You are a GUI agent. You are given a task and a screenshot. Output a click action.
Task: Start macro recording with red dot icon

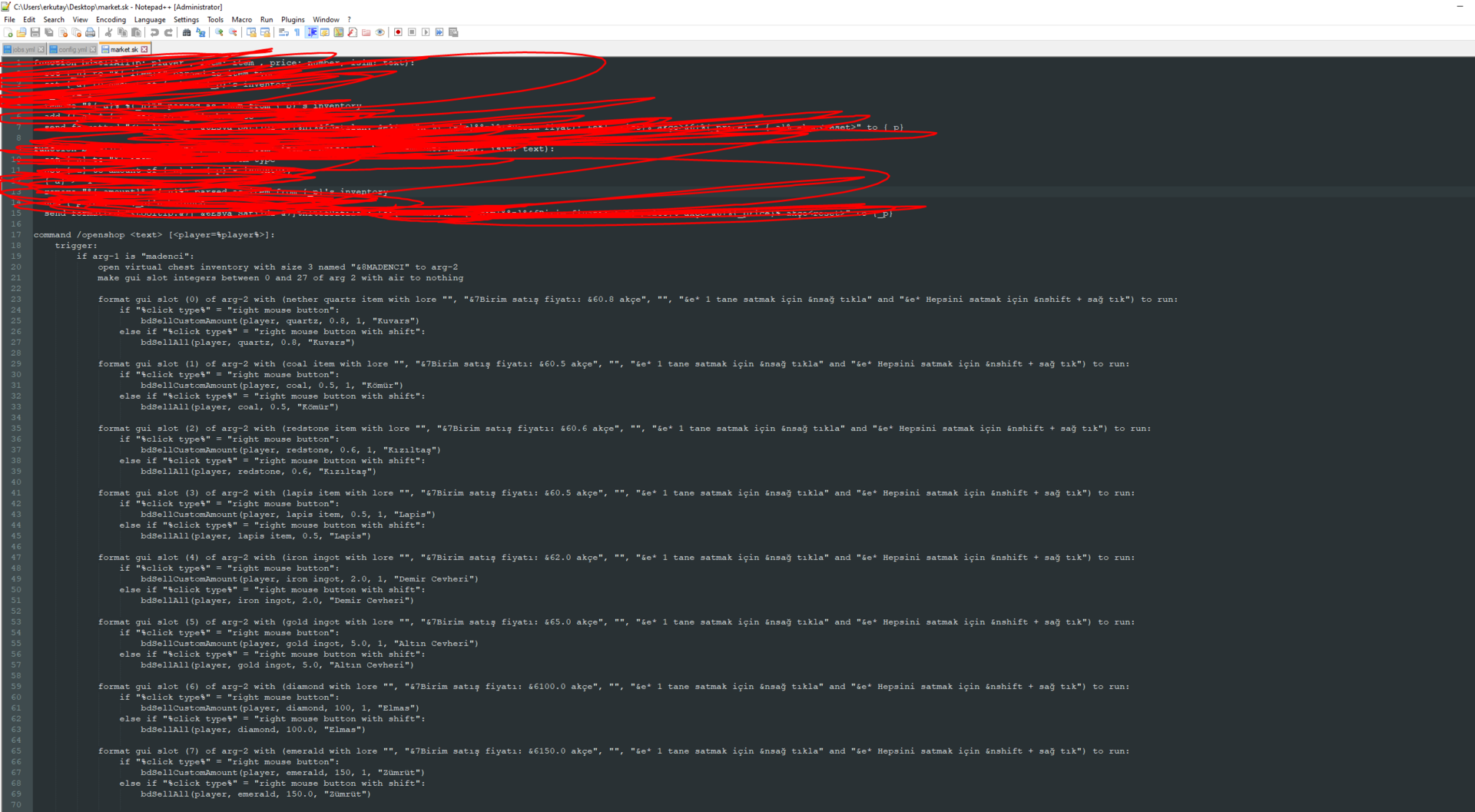pyautogui.click(x=398, y=32)
